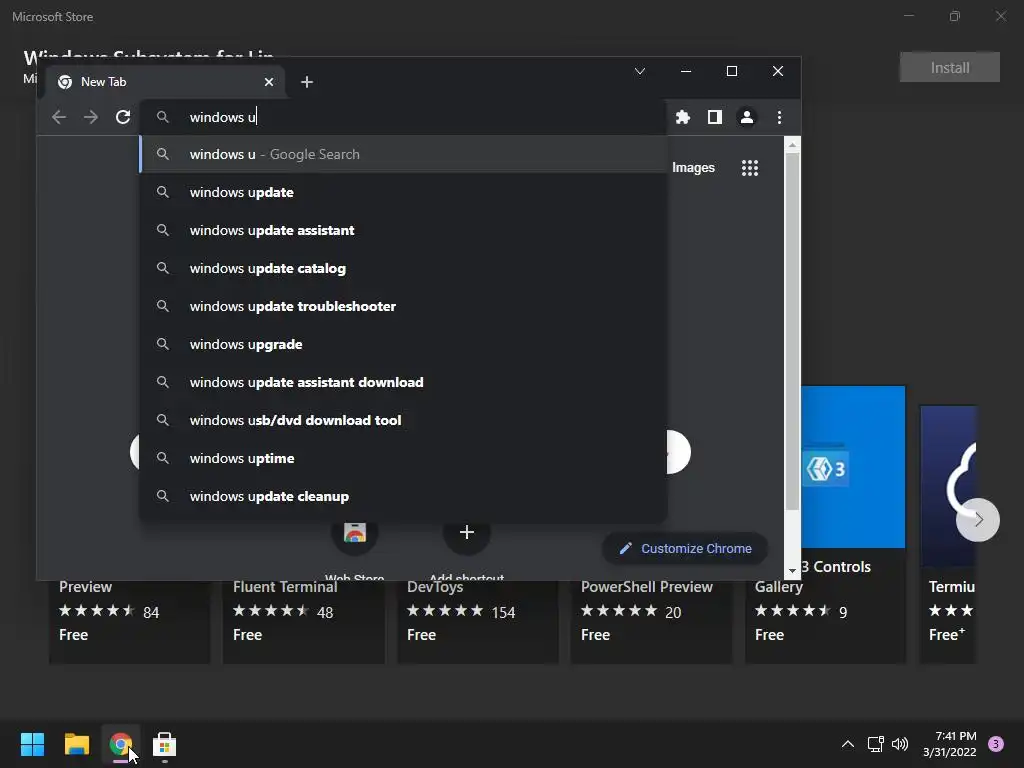Screen dimensions: 1024x768
Task: Click the scrollbar down arrow in Chrome
Action: (x=792, y=571)
